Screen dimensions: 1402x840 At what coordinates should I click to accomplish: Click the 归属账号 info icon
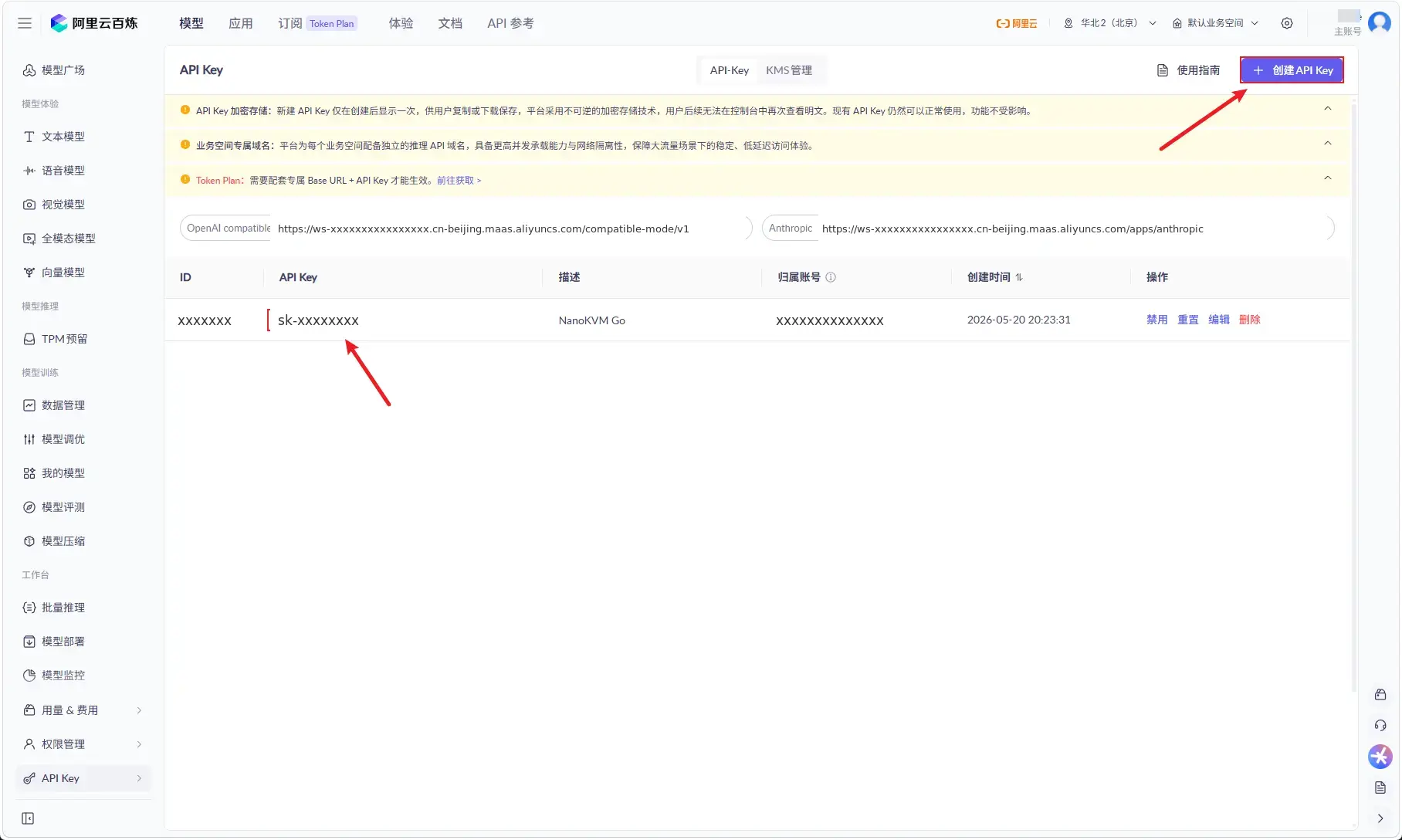[x=831, y=277]
